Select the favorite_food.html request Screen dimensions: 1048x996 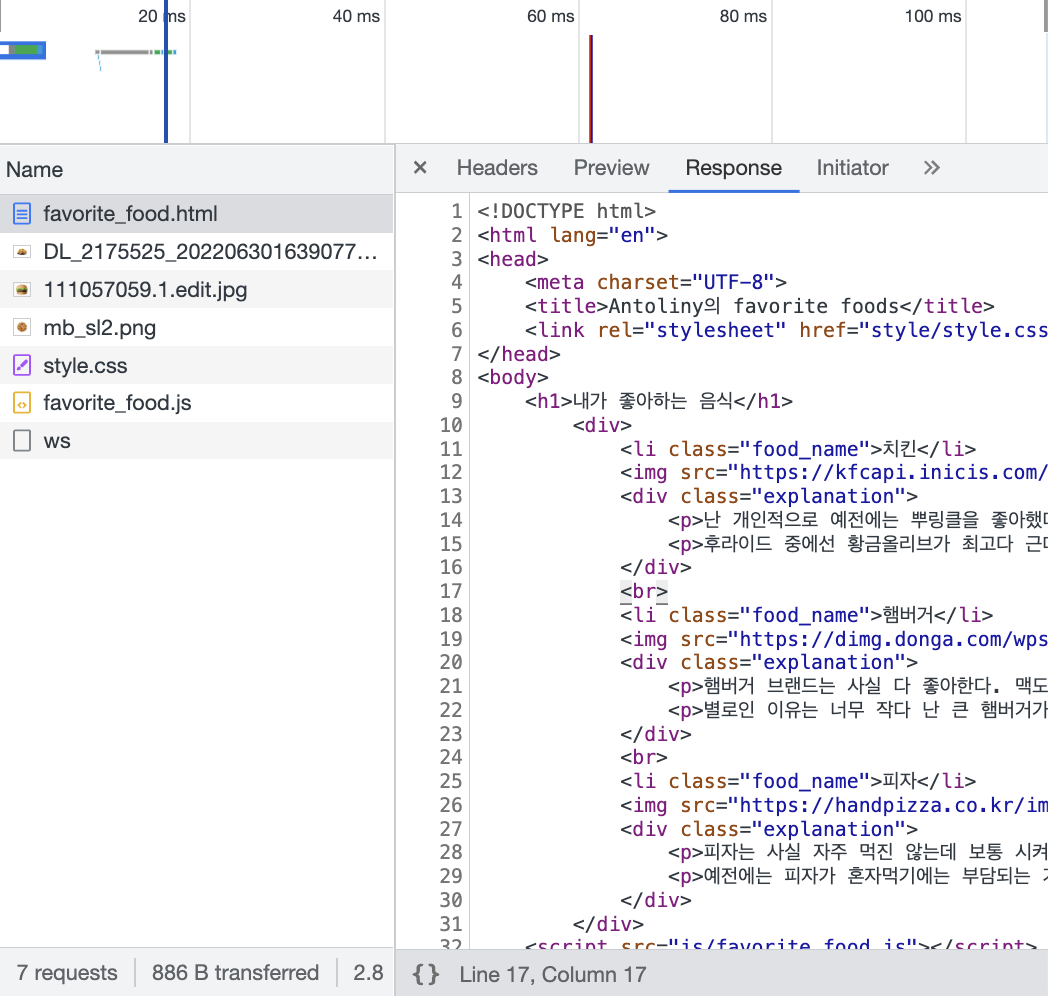point(196,214)
